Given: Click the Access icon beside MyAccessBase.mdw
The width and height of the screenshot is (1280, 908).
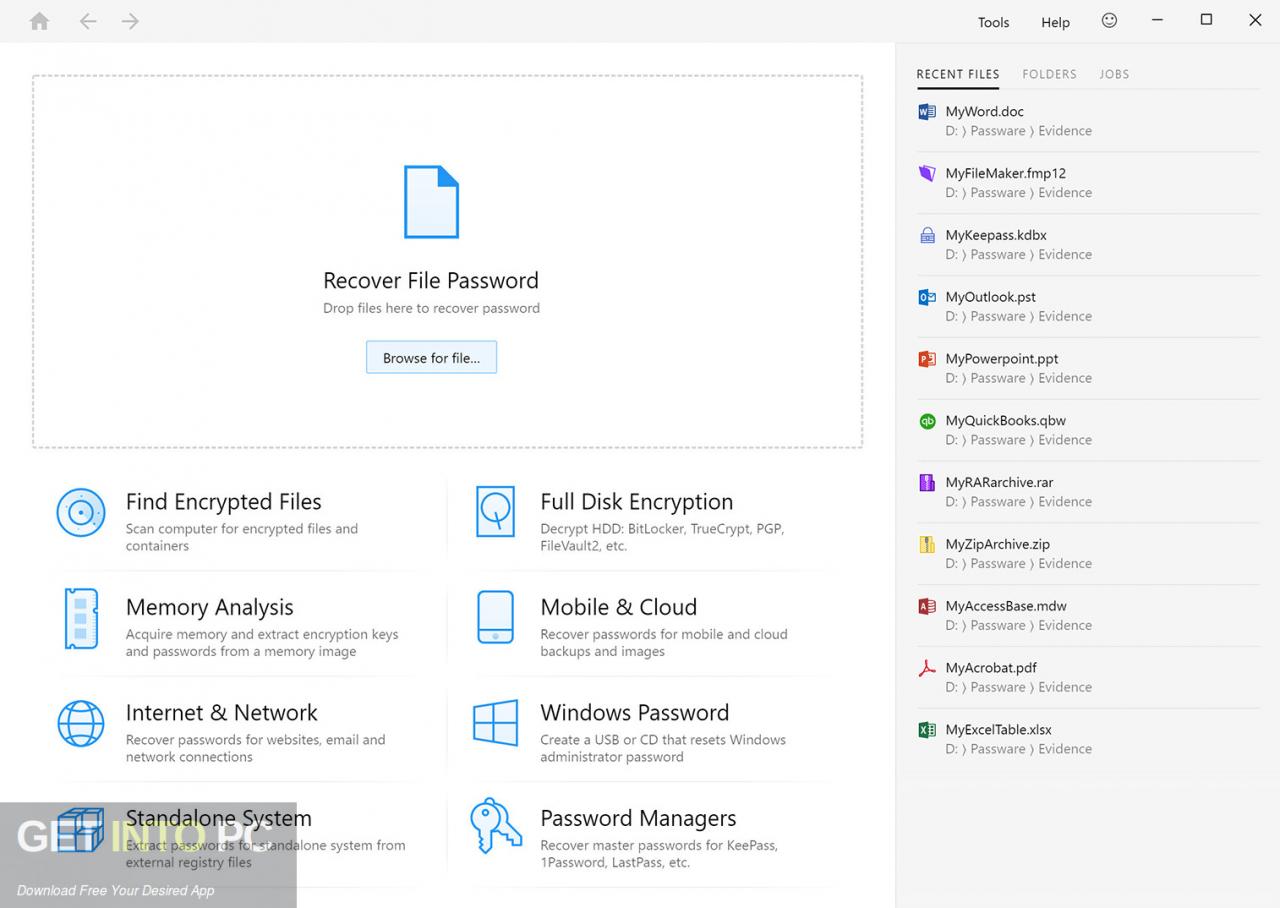Looking at the screenshot, I should [x=927, y=606].
